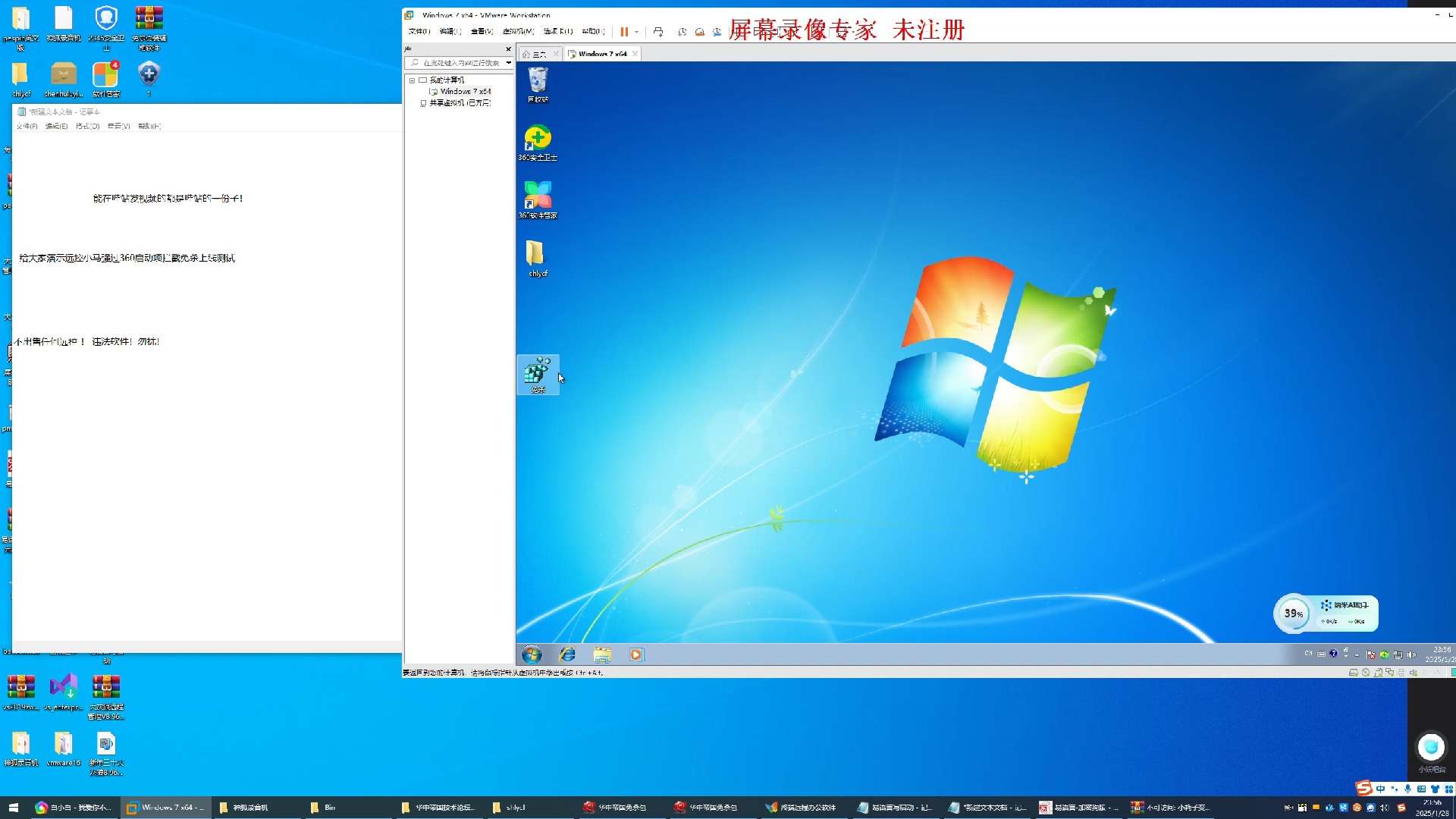Click the 39% memory ball widget

coord(1293,613)
